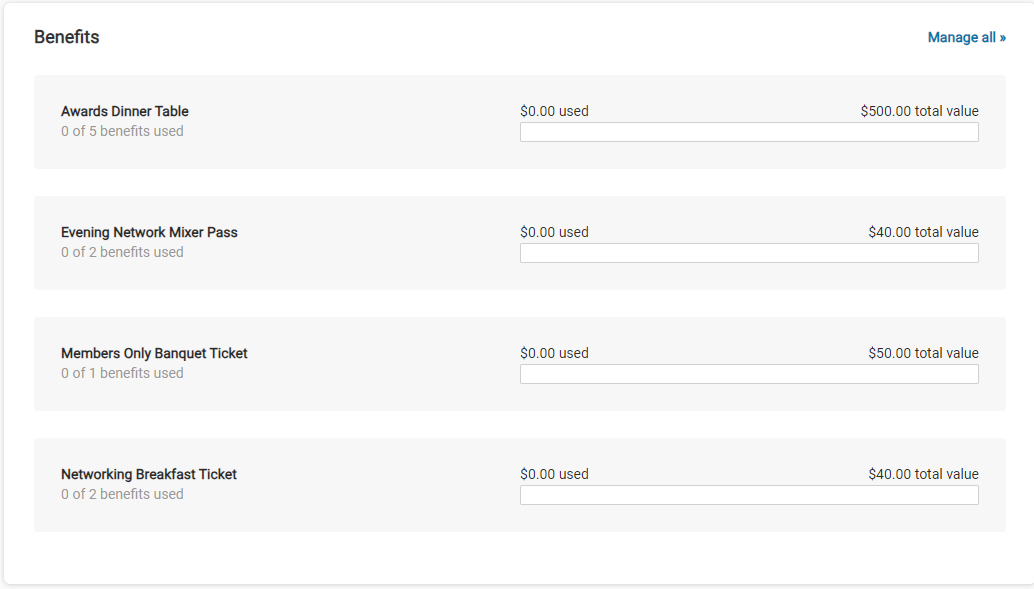
Task: Click the $50.00 total value label
Action: pyautogui.click(x=923, y=354)
